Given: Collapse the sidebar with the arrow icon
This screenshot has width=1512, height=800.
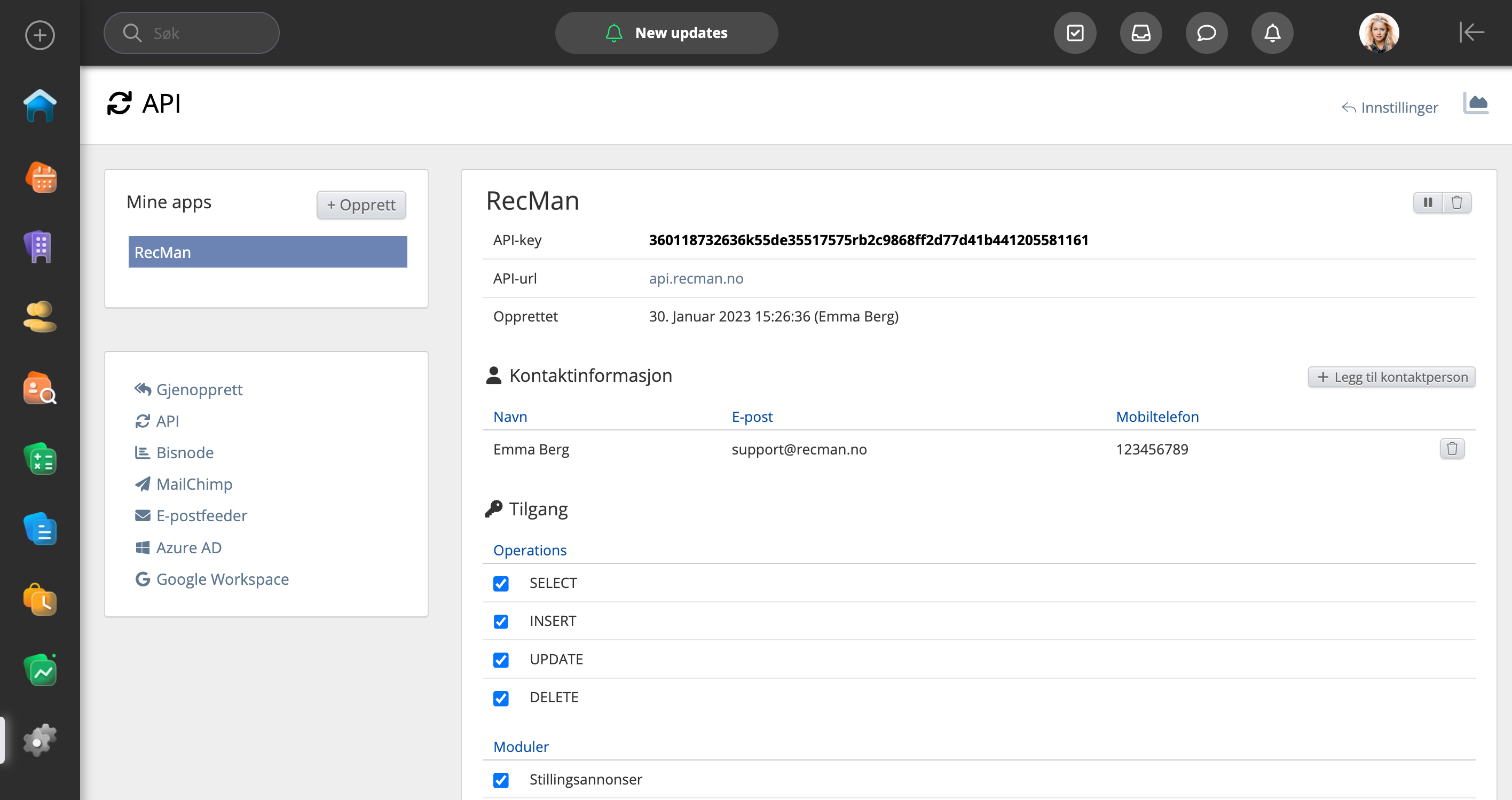Looking at the screenshot, I should pos(1471,33).
